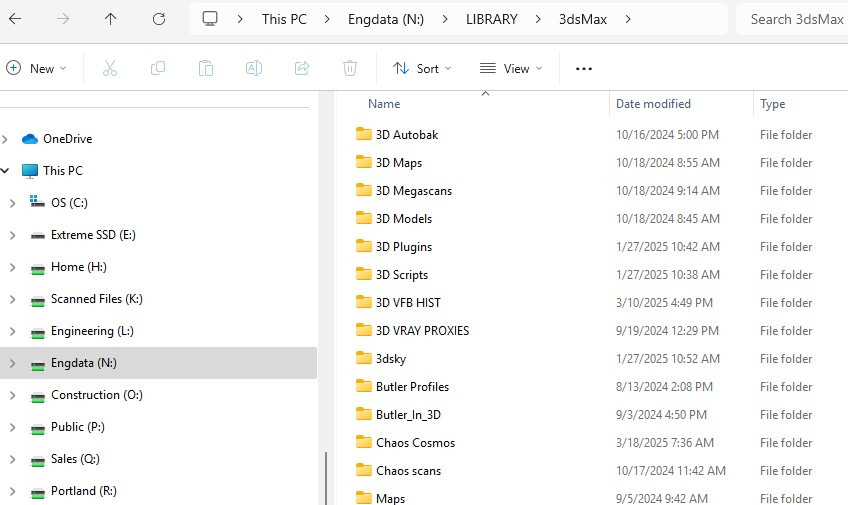Click the OneDrive cloud icon

coord(30,139)
